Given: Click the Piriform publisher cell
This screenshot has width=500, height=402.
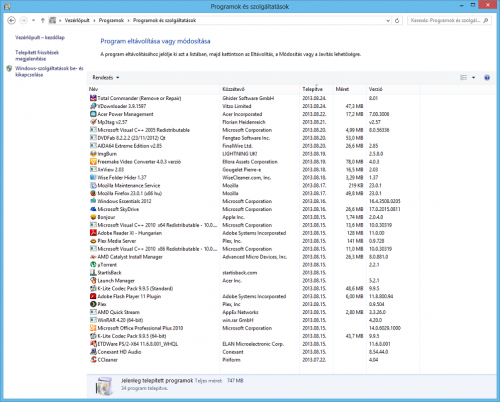Looking at the screenshot, I should click(231, 360).
